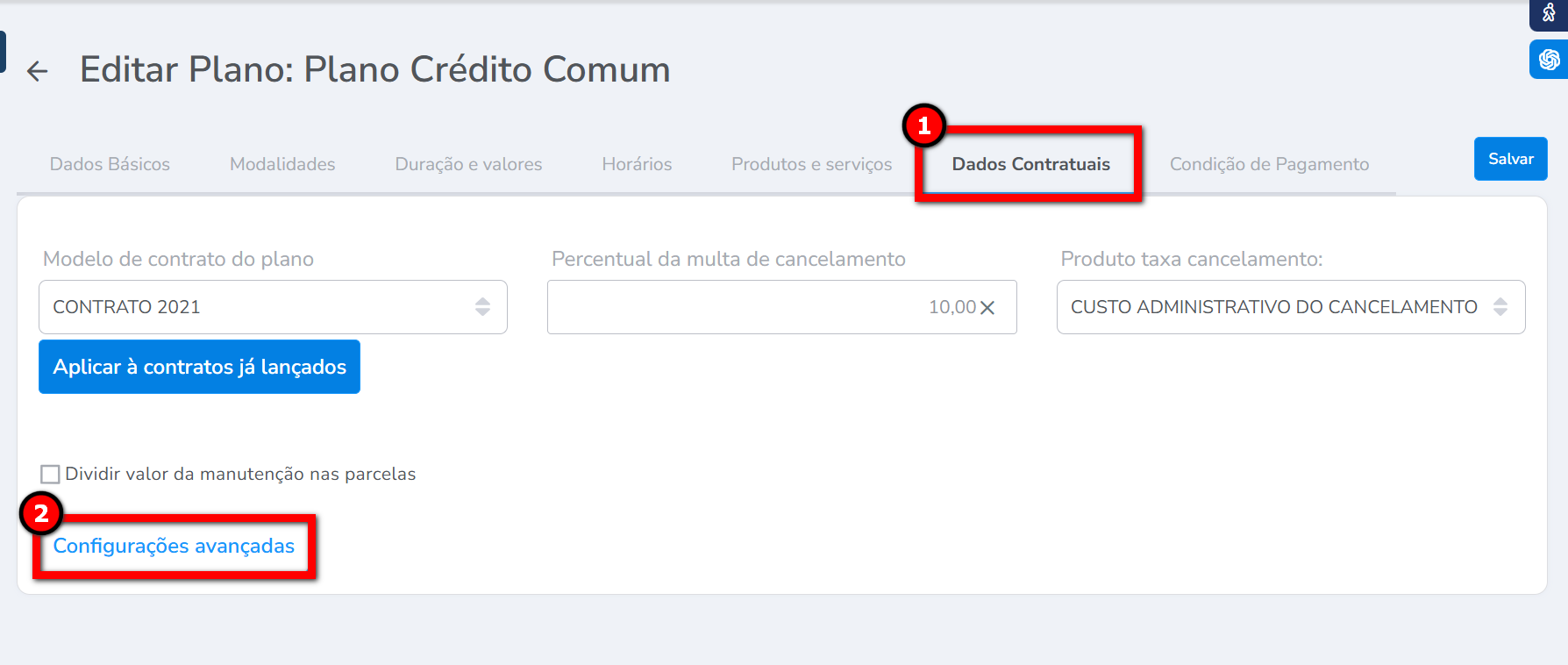
Task: Clear the cancellation percentage with the X
Action: pos(987,308)
